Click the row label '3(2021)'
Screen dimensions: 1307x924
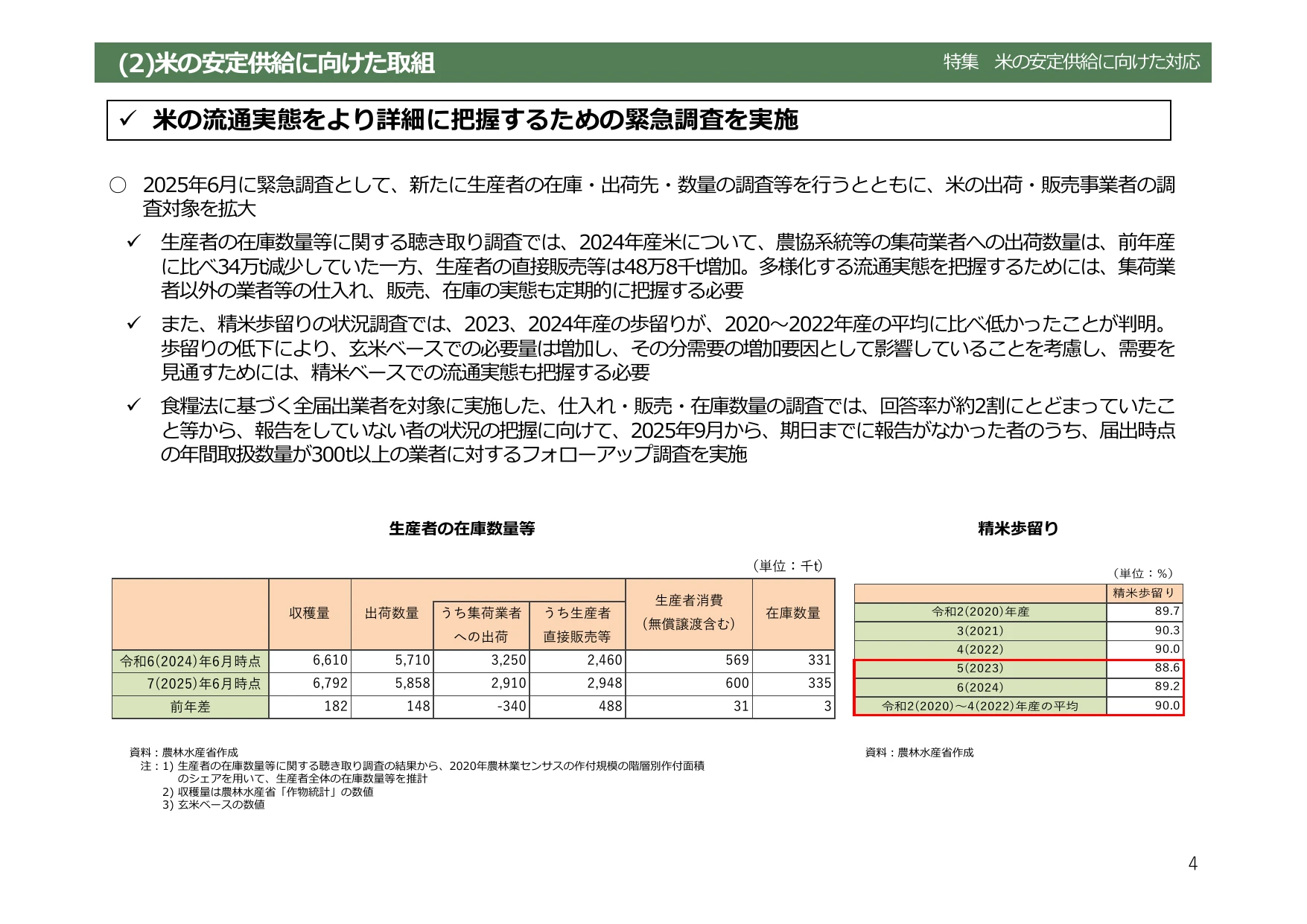[980, 631]
